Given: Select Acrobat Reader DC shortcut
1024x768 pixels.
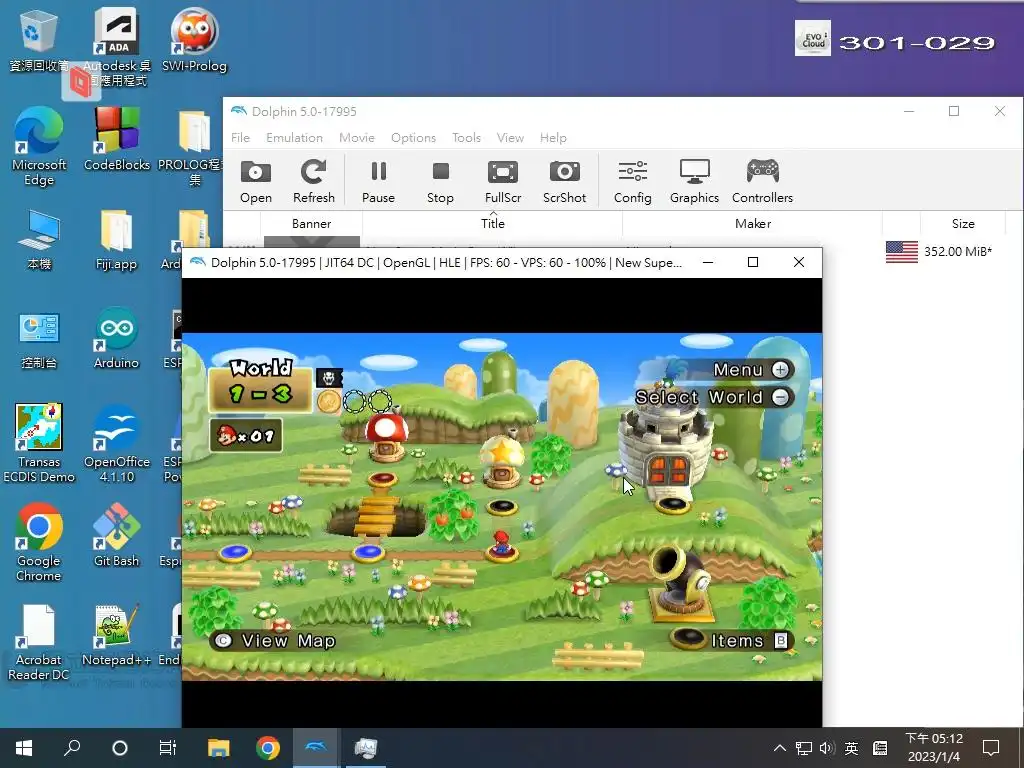Looking at the screenshot, I should click(x=39, y=642).
